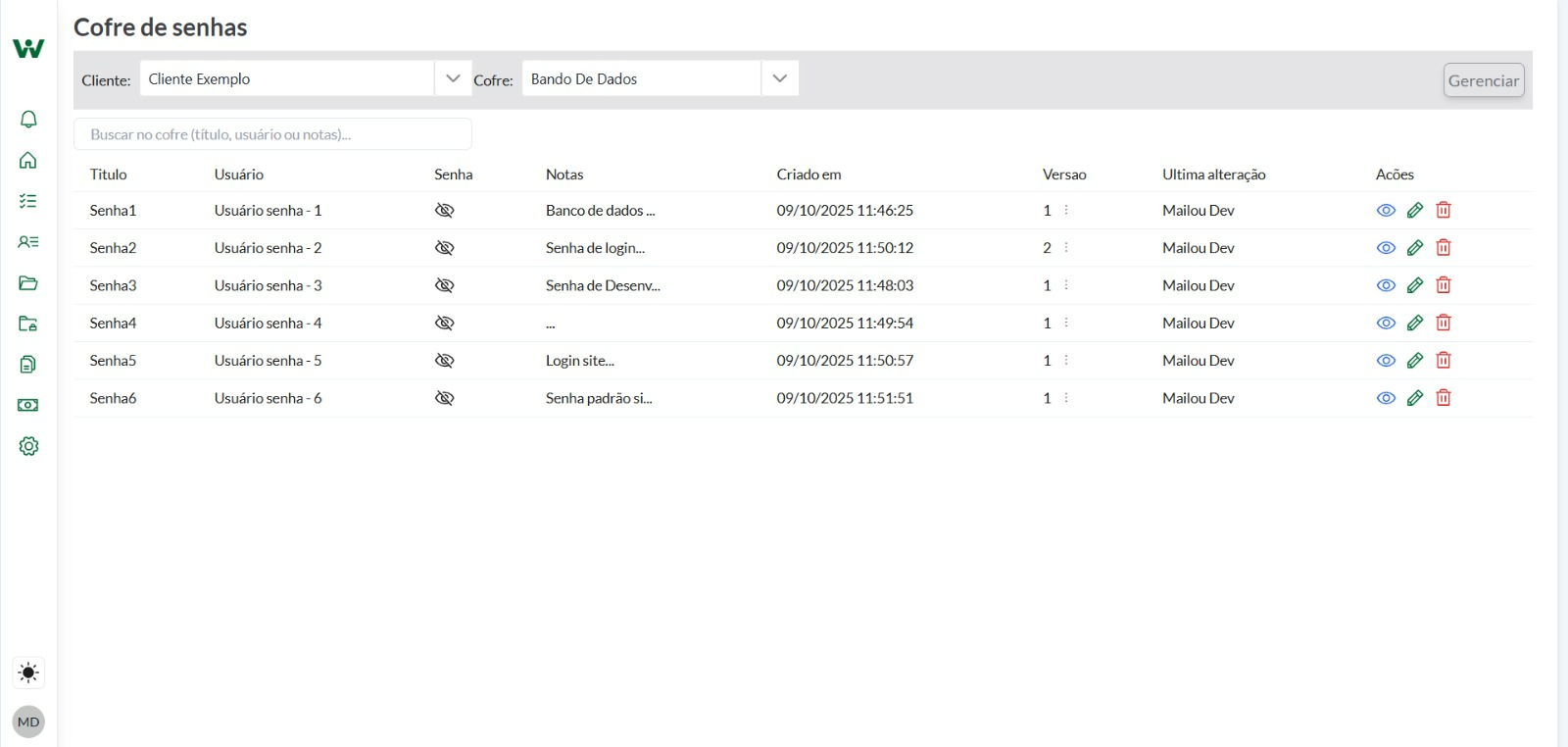View details eye icon for Senha2
This screenshot has height=747, width=1568.
(1386, 248)
